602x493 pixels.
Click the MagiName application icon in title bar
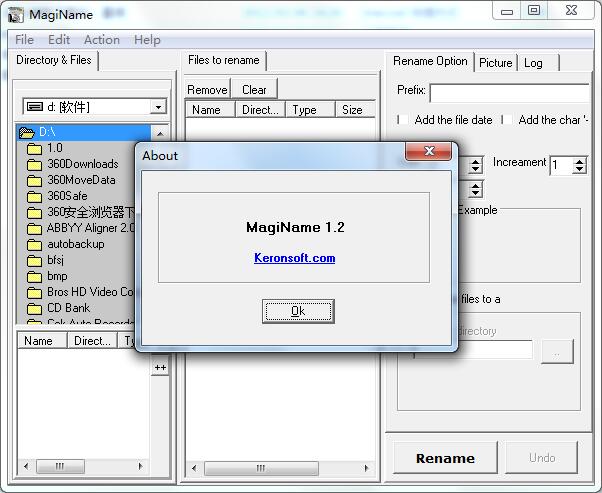16,15
